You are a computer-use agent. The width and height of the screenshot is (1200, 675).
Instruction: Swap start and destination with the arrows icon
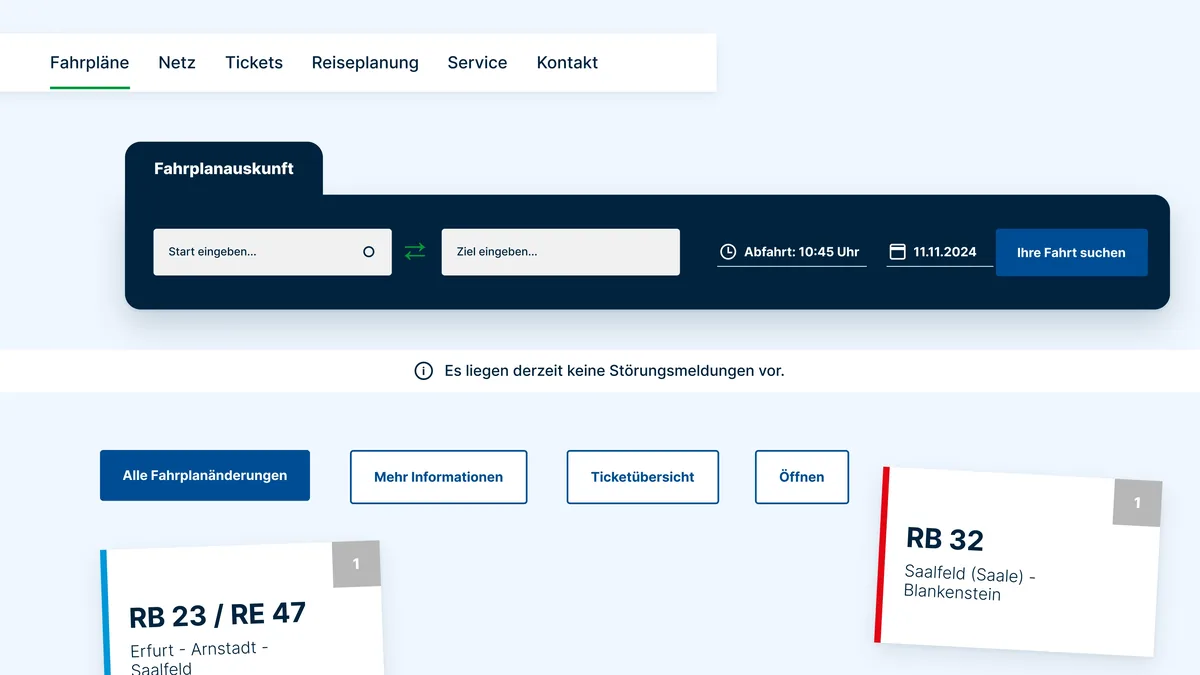pos(415,252)
